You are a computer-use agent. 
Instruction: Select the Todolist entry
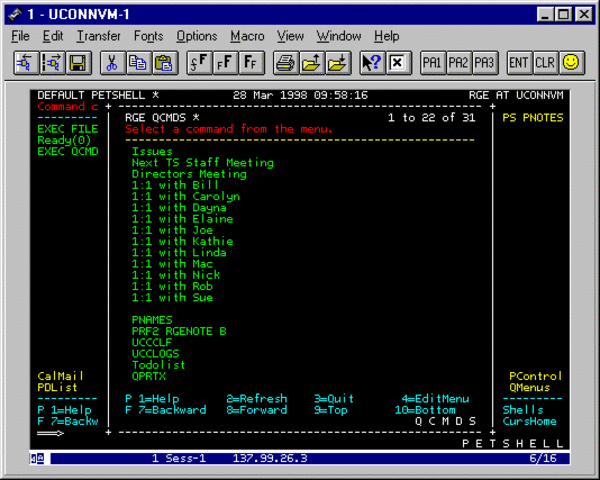pyautogui.click(x=158, y=365)
